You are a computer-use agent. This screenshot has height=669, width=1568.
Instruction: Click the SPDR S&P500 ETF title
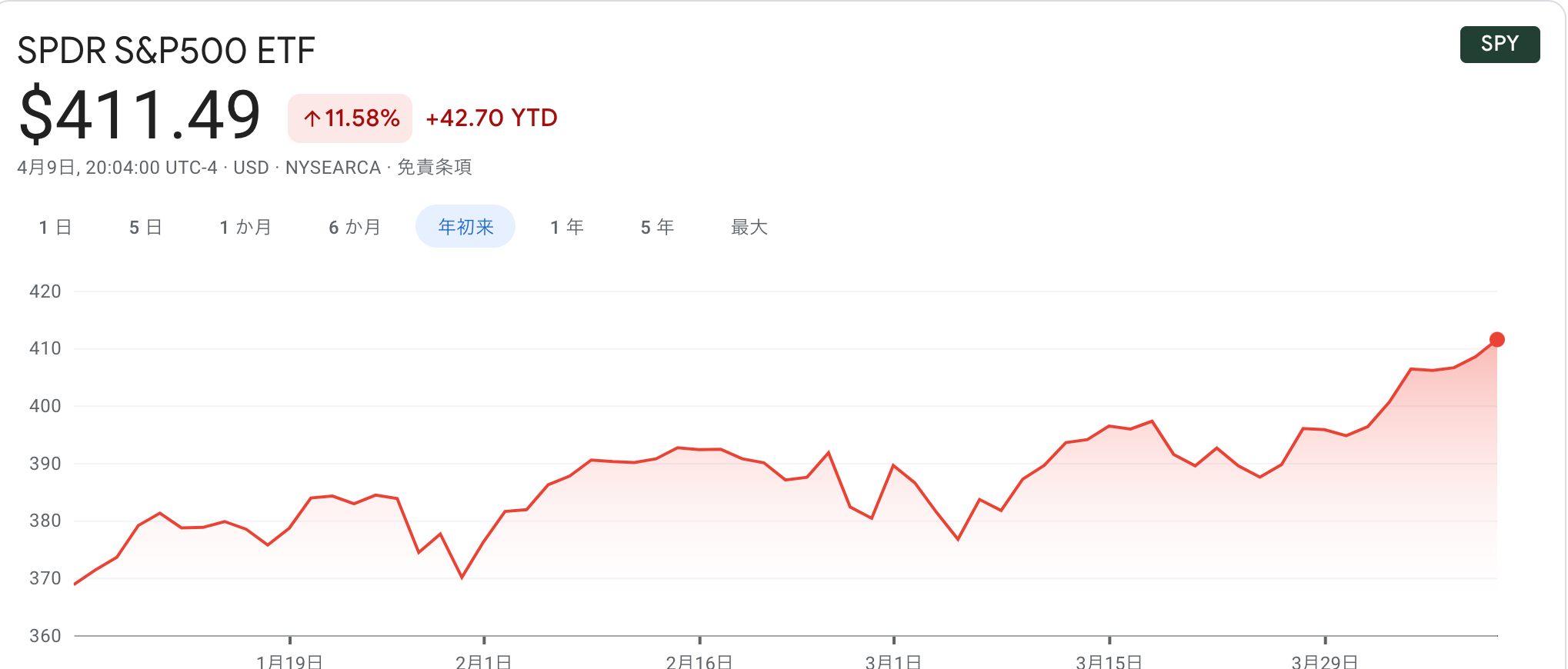(x=166, y=51)
